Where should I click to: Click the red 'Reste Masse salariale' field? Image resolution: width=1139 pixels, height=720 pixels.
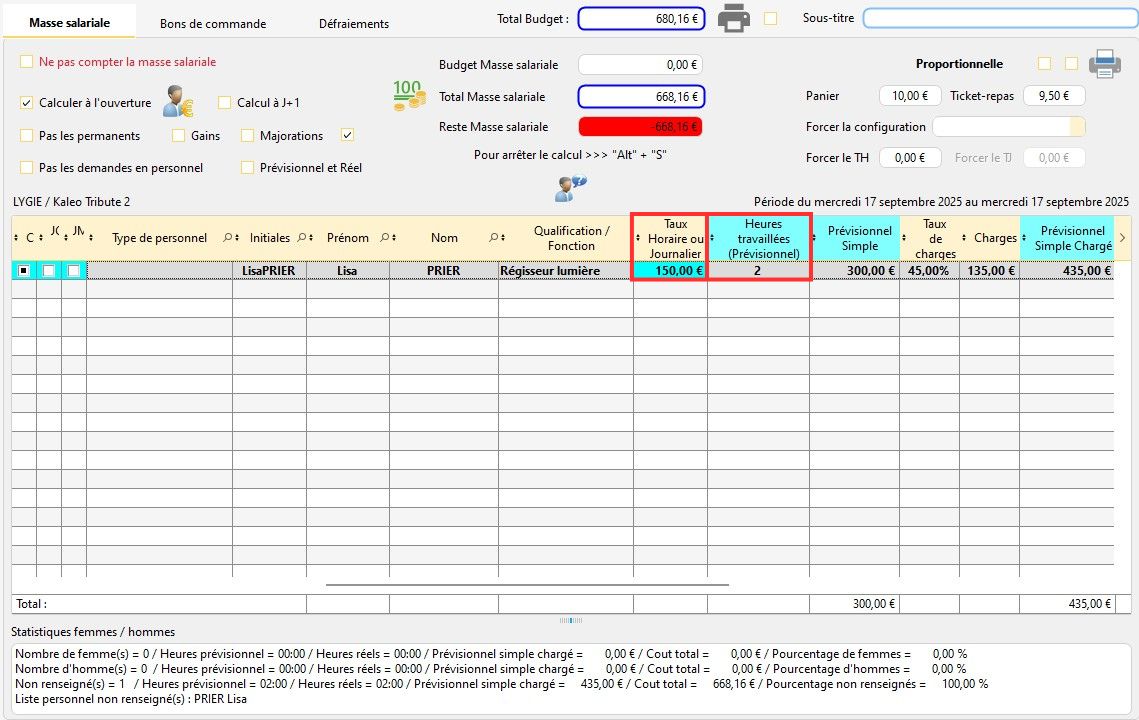click(x=641, y=127)
